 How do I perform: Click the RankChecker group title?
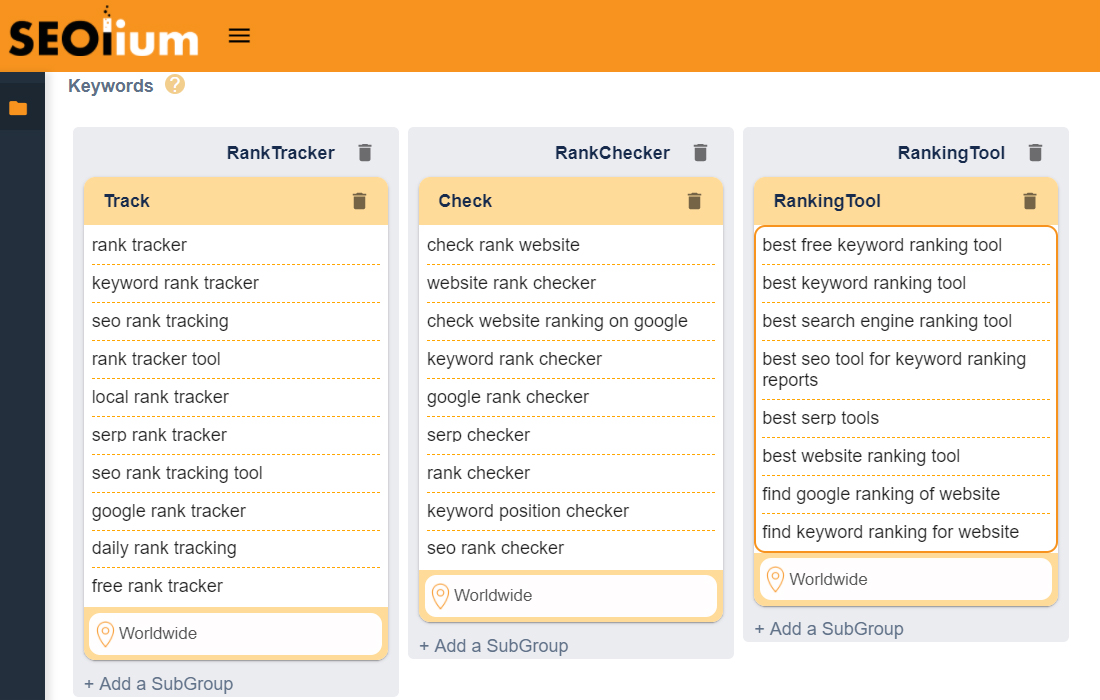612,153
